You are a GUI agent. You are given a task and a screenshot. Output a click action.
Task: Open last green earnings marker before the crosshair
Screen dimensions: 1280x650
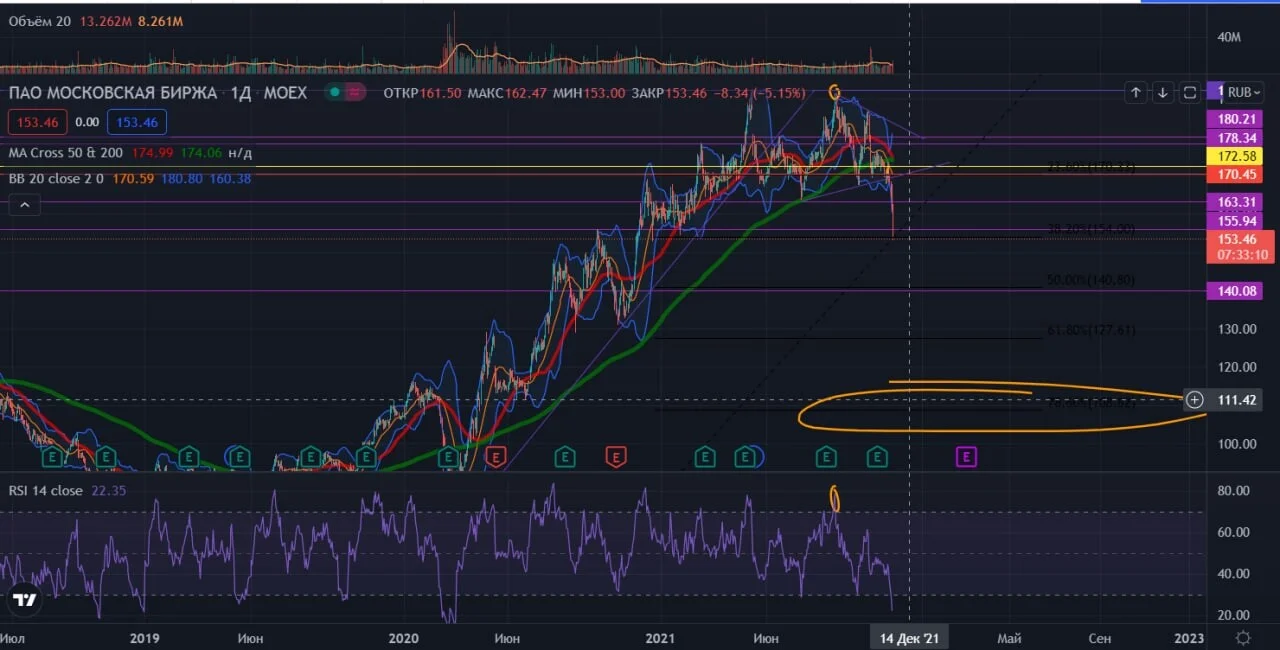pyautogui.click(x=877, y=457)
